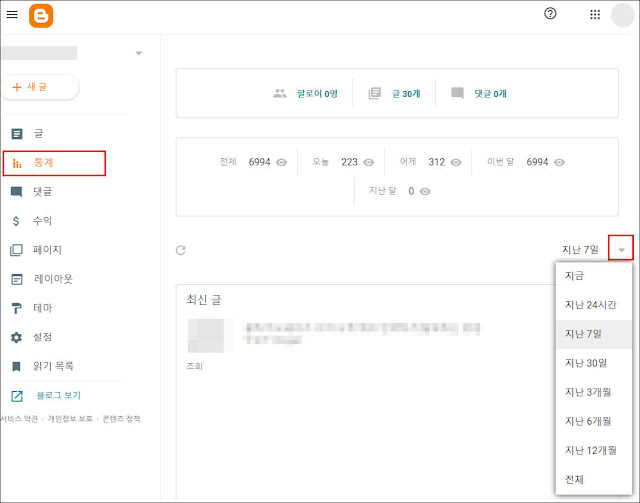Click the dollar sign earnings icon
The width and height of the screenshot is (640, 503).
point(16,221)
